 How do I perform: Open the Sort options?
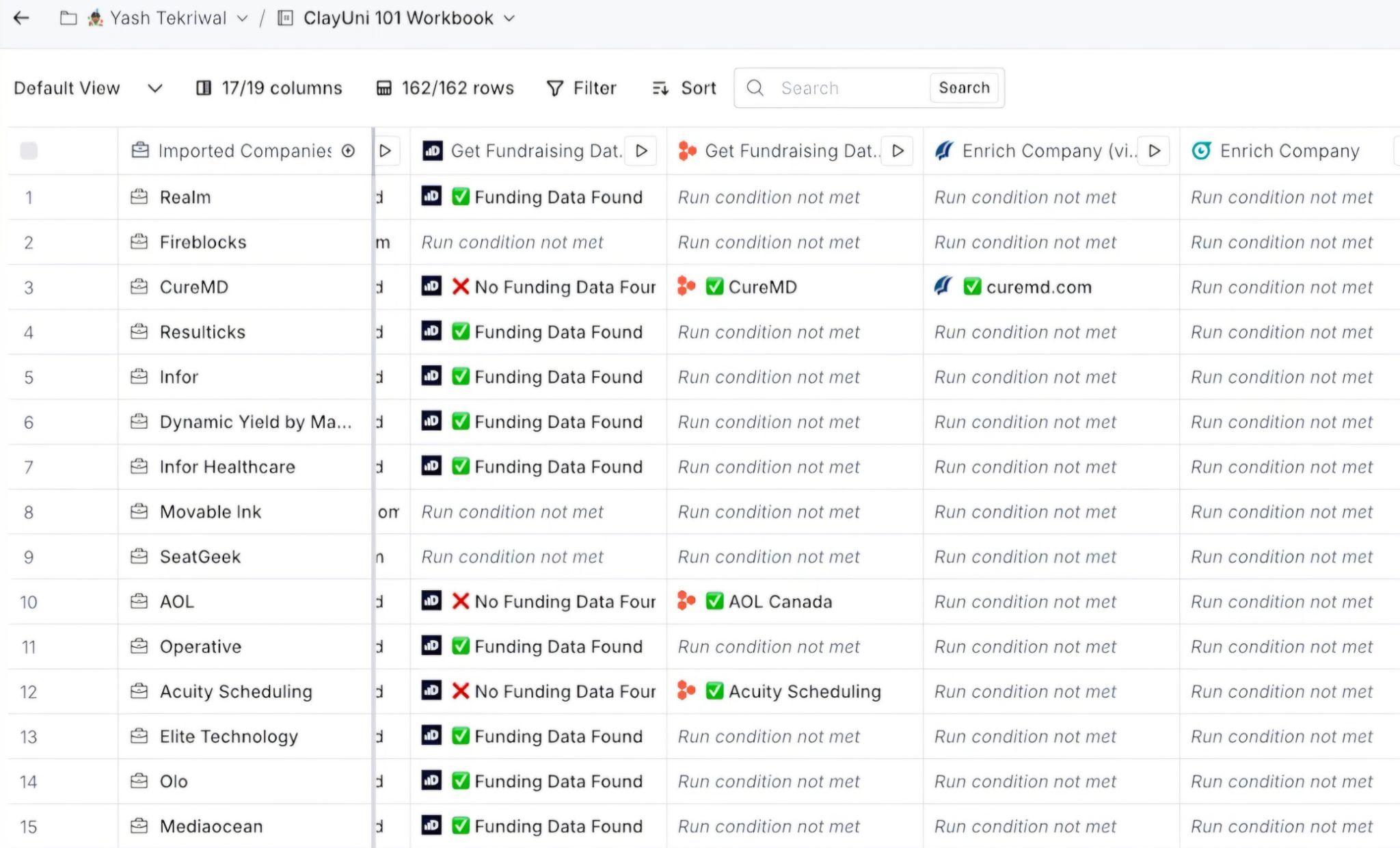[x=684, y=88]
